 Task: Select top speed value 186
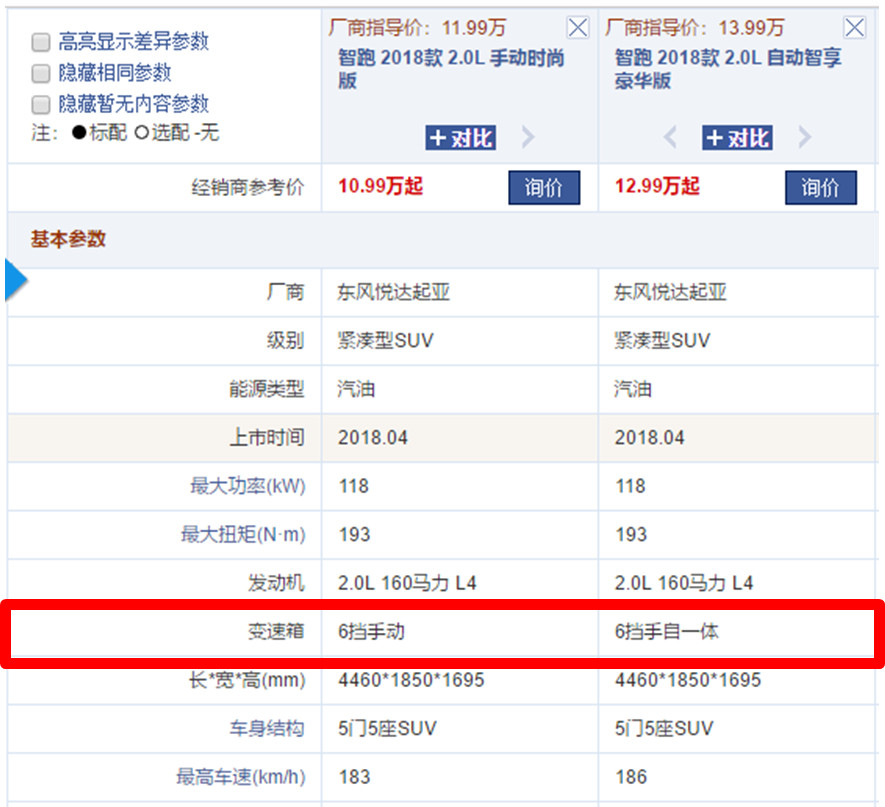click(x=630, y=777)
